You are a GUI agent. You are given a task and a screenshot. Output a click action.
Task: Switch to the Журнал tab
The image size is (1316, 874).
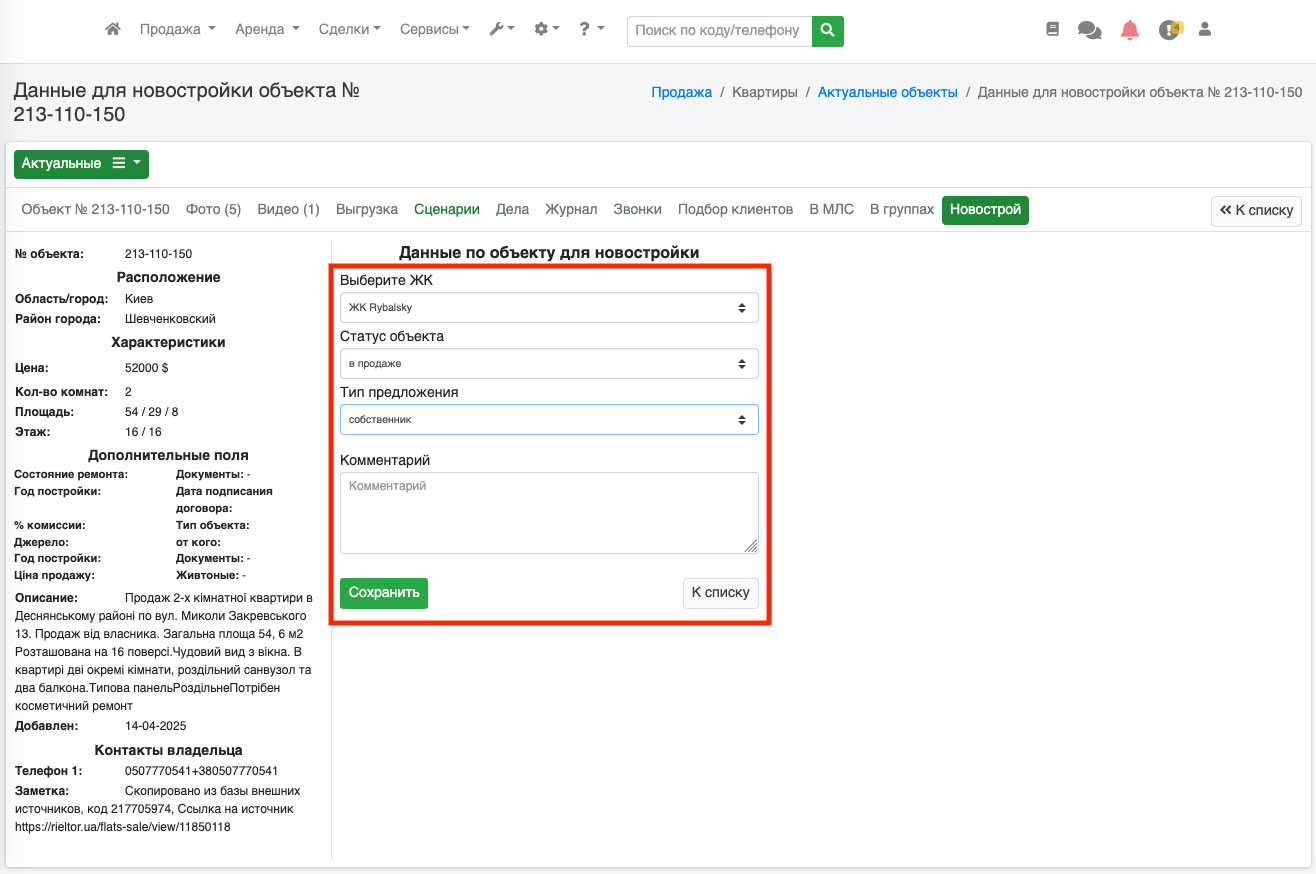click(571, 210)
